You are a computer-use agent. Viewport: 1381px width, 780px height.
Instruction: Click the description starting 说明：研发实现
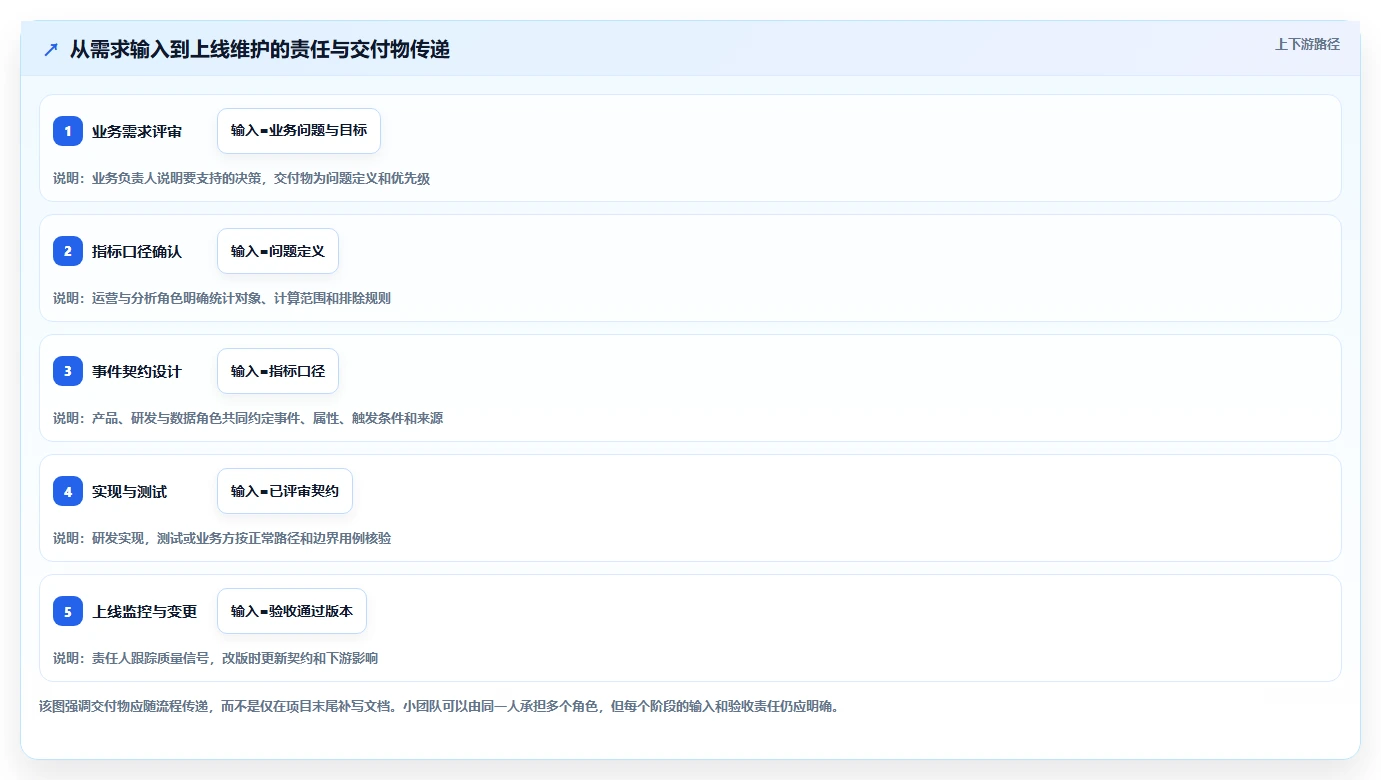pos(222,538)
